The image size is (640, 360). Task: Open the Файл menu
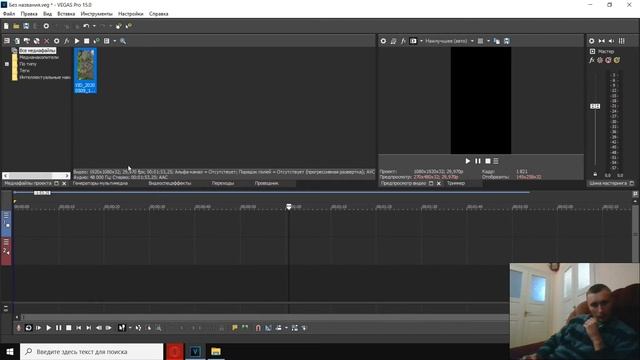9,14
